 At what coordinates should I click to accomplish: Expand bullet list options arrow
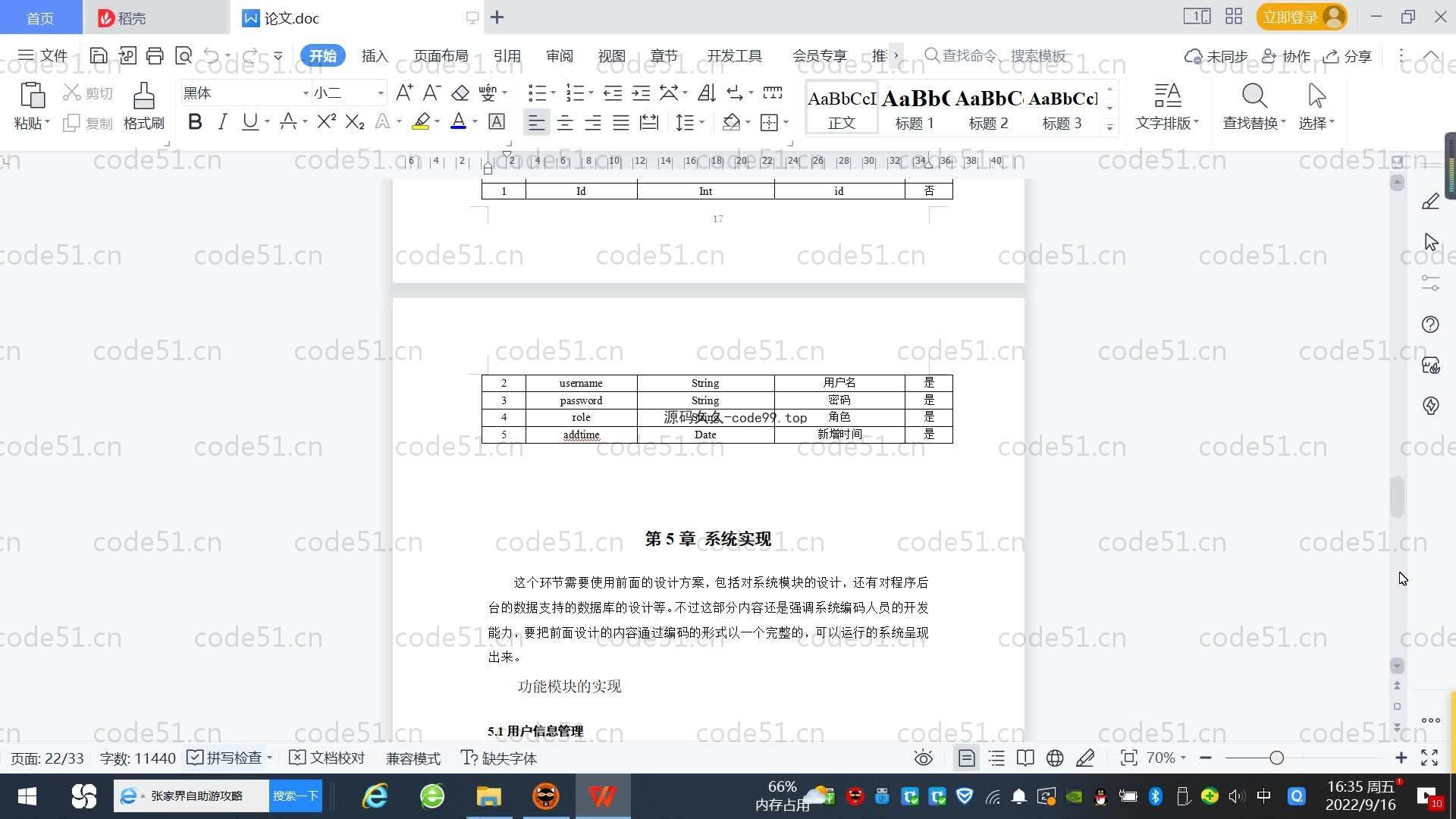point(553,93)
